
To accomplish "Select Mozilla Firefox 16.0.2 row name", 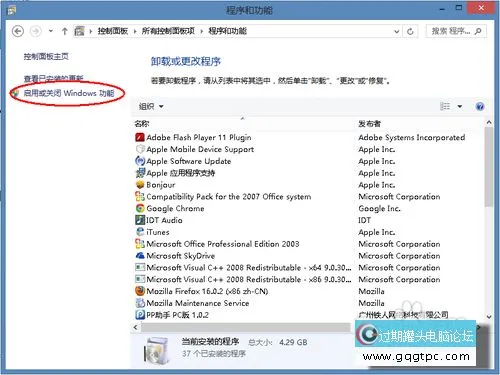I will (x=207, y=291).
